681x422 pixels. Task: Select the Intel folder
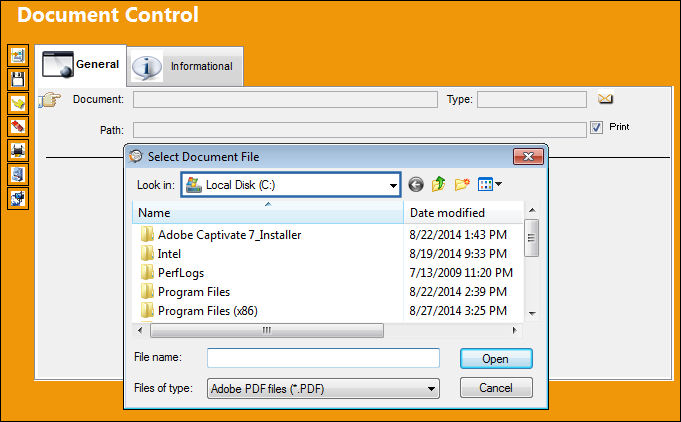pos(161,254)
